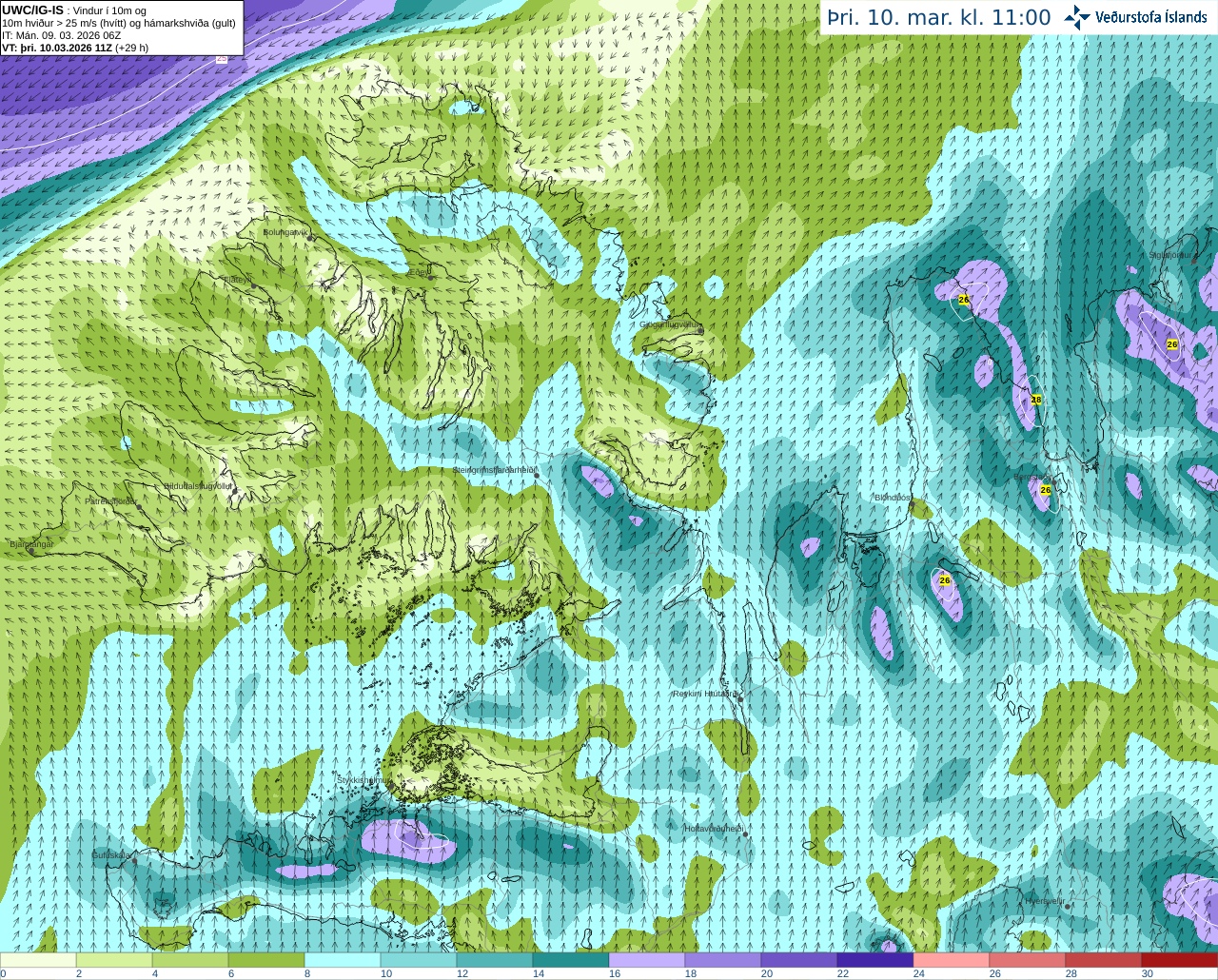The image size is (1218, 980).
Task: Select the 10–12 m/s light teal legend swatch
Action: point(419,960)
